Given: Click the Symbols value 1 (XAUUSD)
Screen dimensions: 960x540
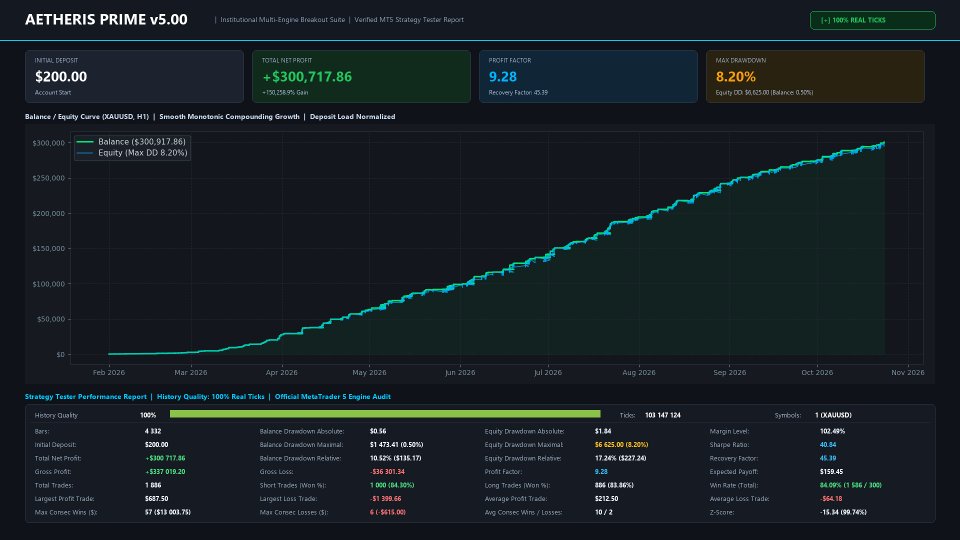Looking at the screenshot, I should (x=833, y=415).
